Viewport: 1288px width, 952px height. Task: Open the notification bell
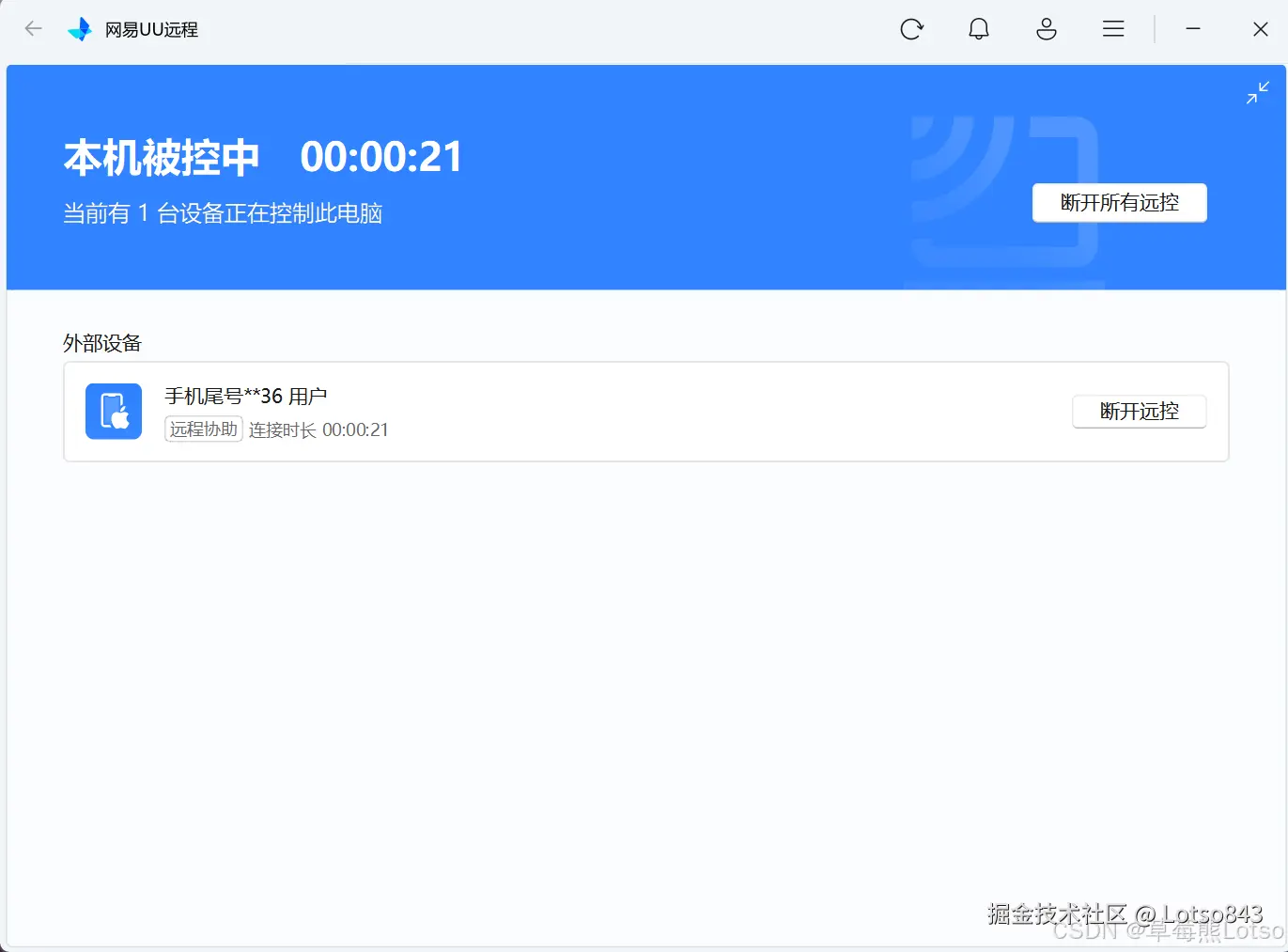[979, 29]
